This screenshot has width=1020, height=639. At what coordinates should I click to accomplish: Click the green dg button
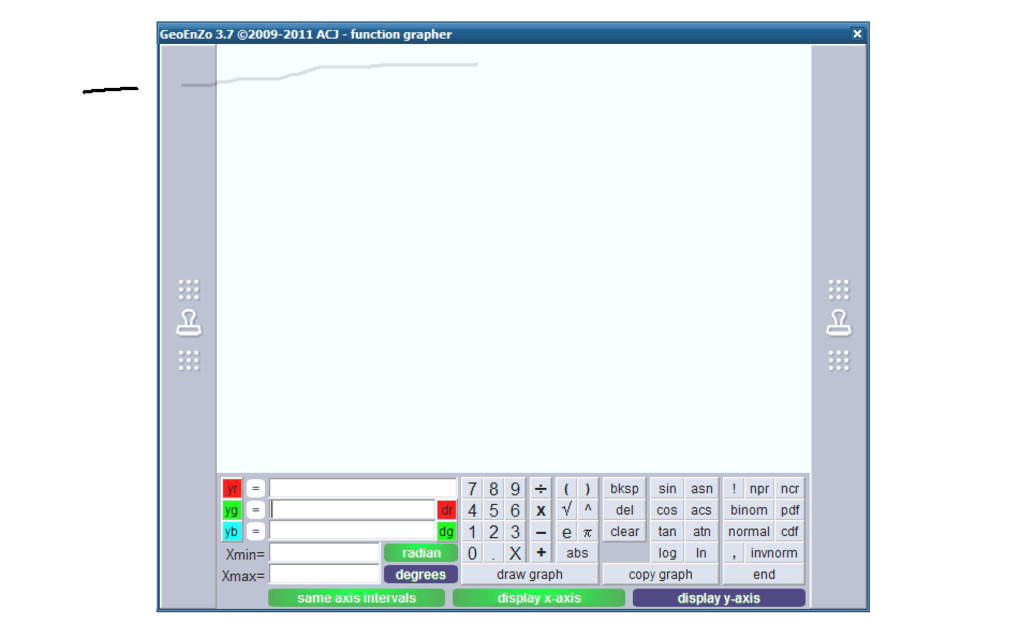446,532
